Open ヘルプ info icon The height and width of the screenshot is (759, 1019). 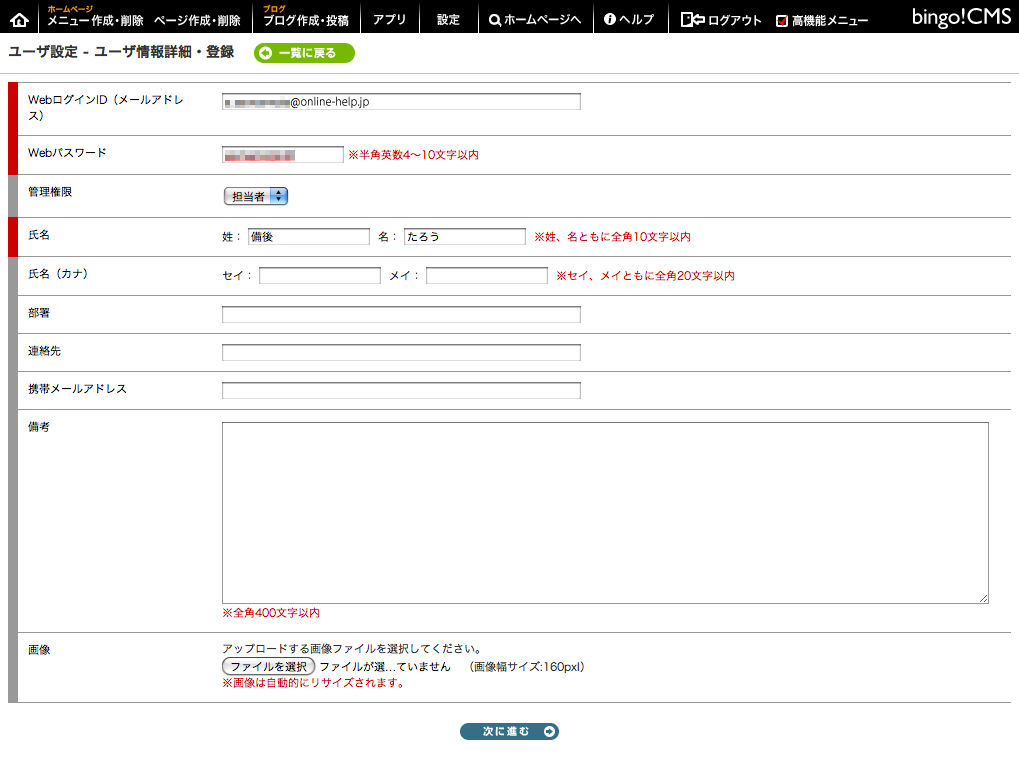(609, 20)
